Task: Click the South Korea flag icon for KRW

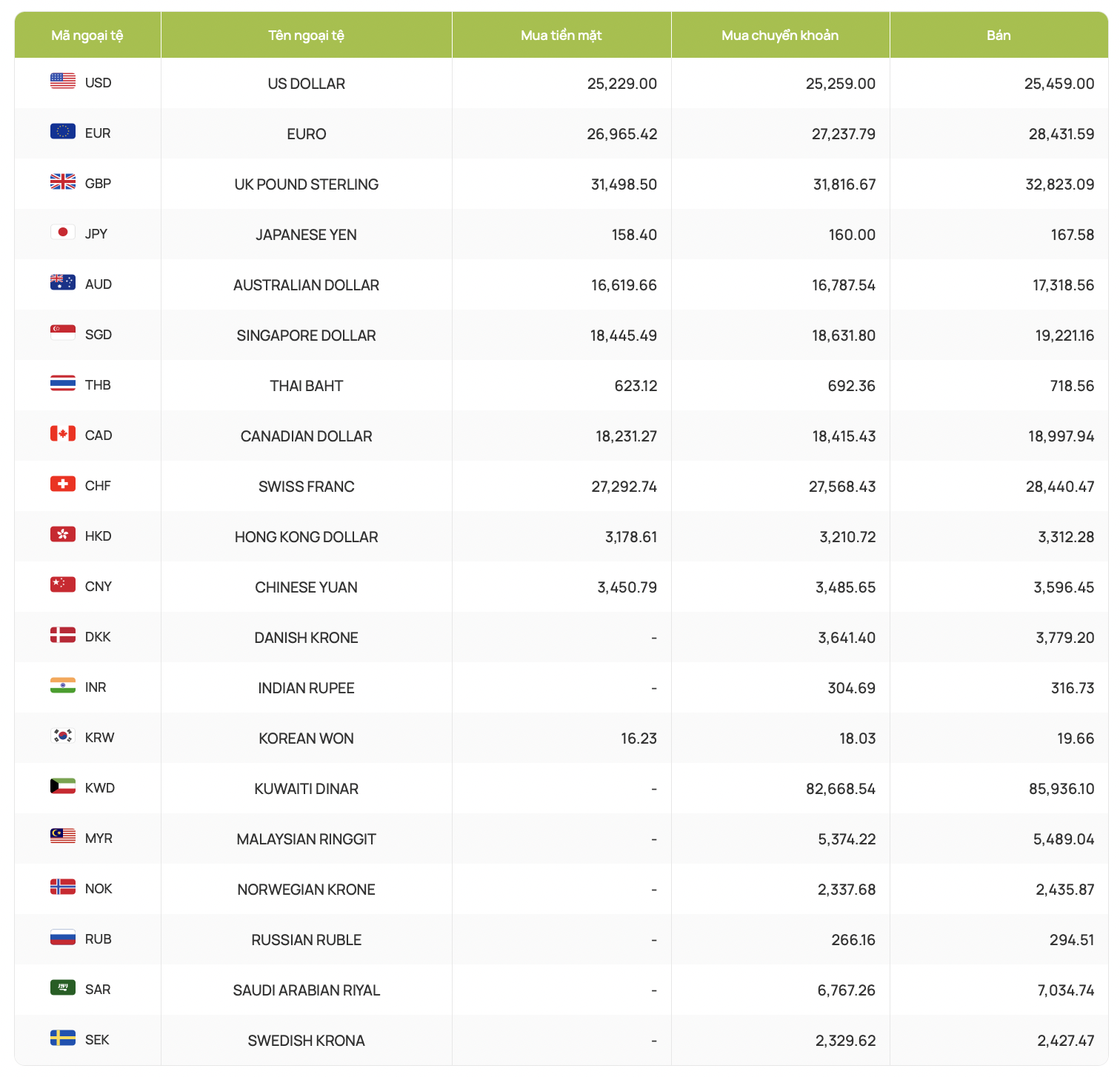Action: 63,736
